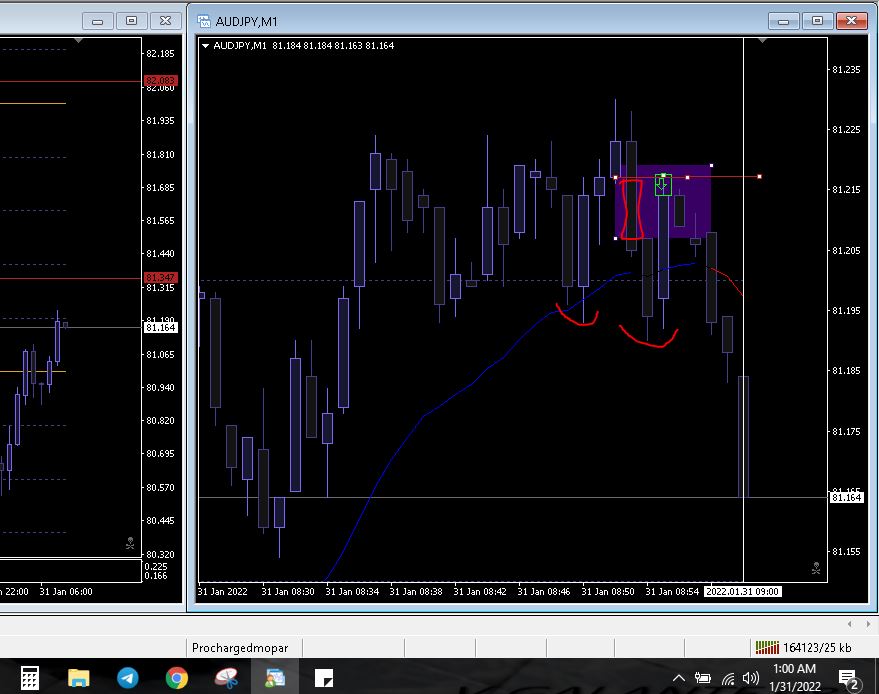Open the notification center icon
The image size is (879, 694).
[849, 679]
